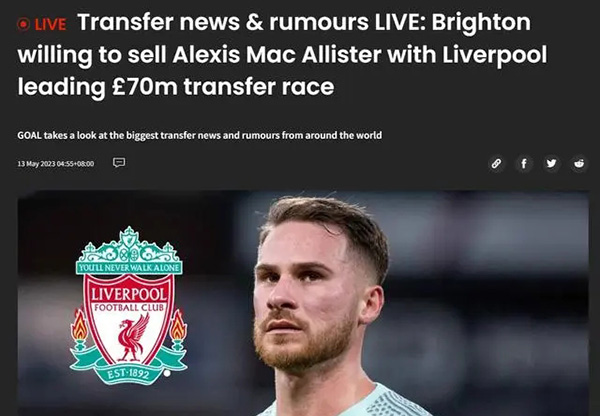This screenshot has height=416, width=600.
Task: Share the article on Reddit
Action: (579, 163)
